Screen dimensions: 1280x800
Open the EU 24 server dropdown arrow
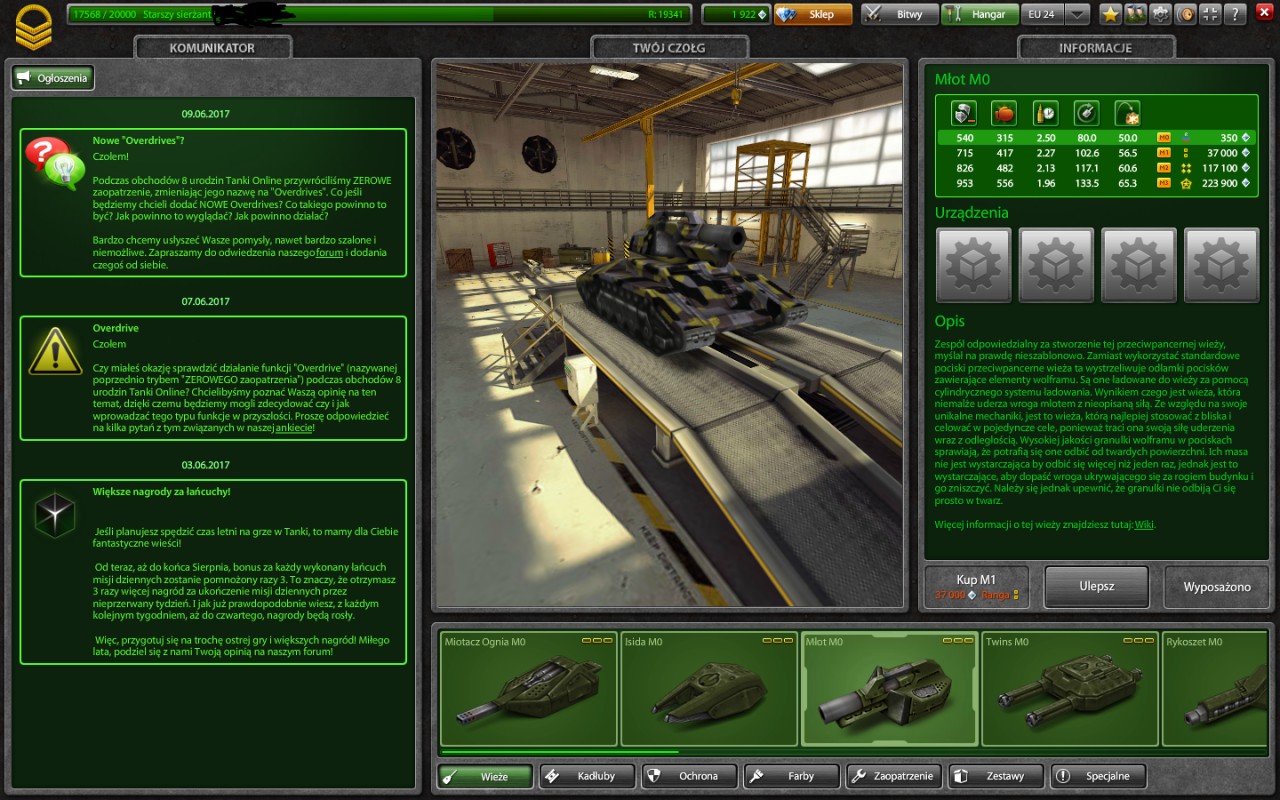[x=1077, y=15]
